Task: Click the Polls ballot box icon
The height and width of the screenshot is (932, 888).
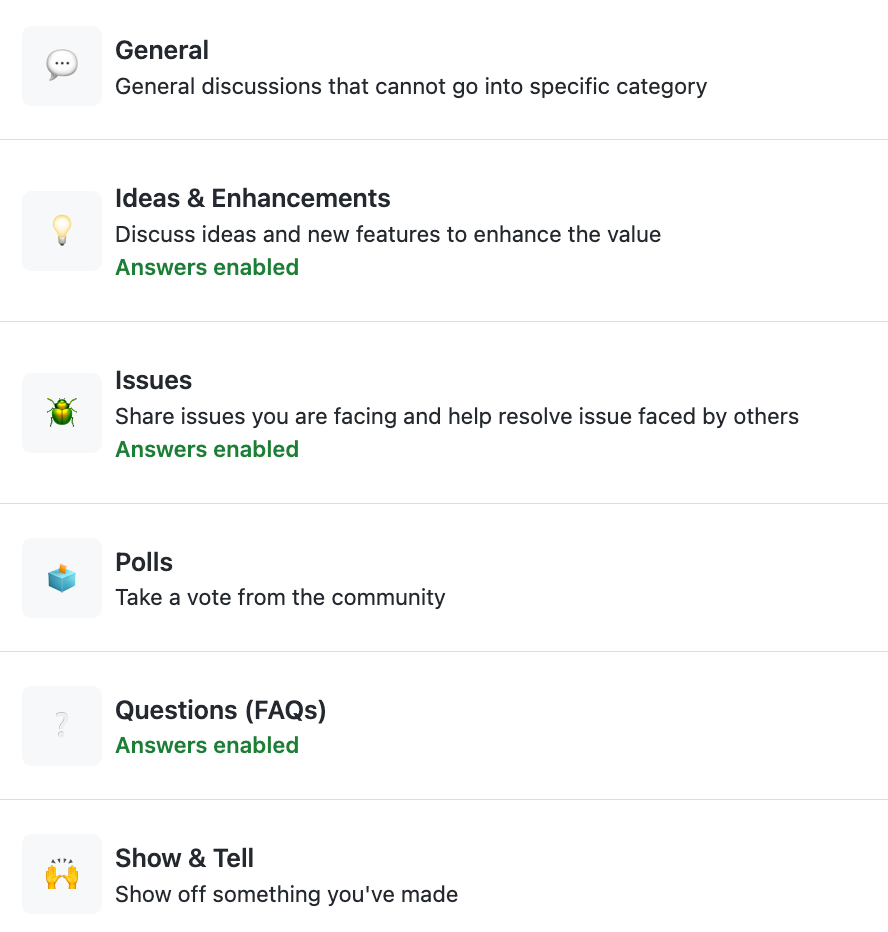Action: tap(62, 578)
